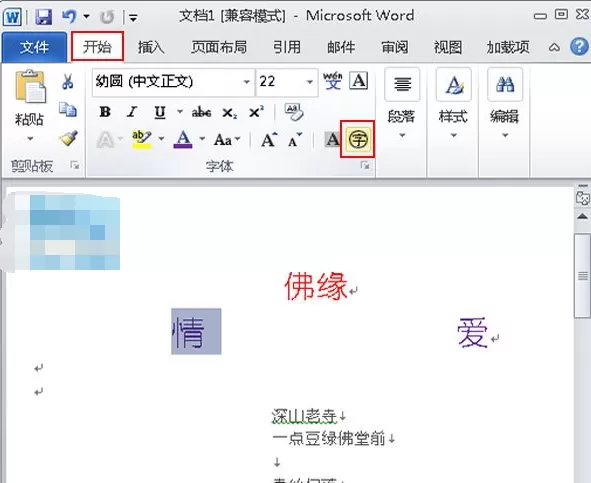Open the 视图 tab
Viewport: 591px width, 483px height.
pyautogui.click(x=448, y=48)
